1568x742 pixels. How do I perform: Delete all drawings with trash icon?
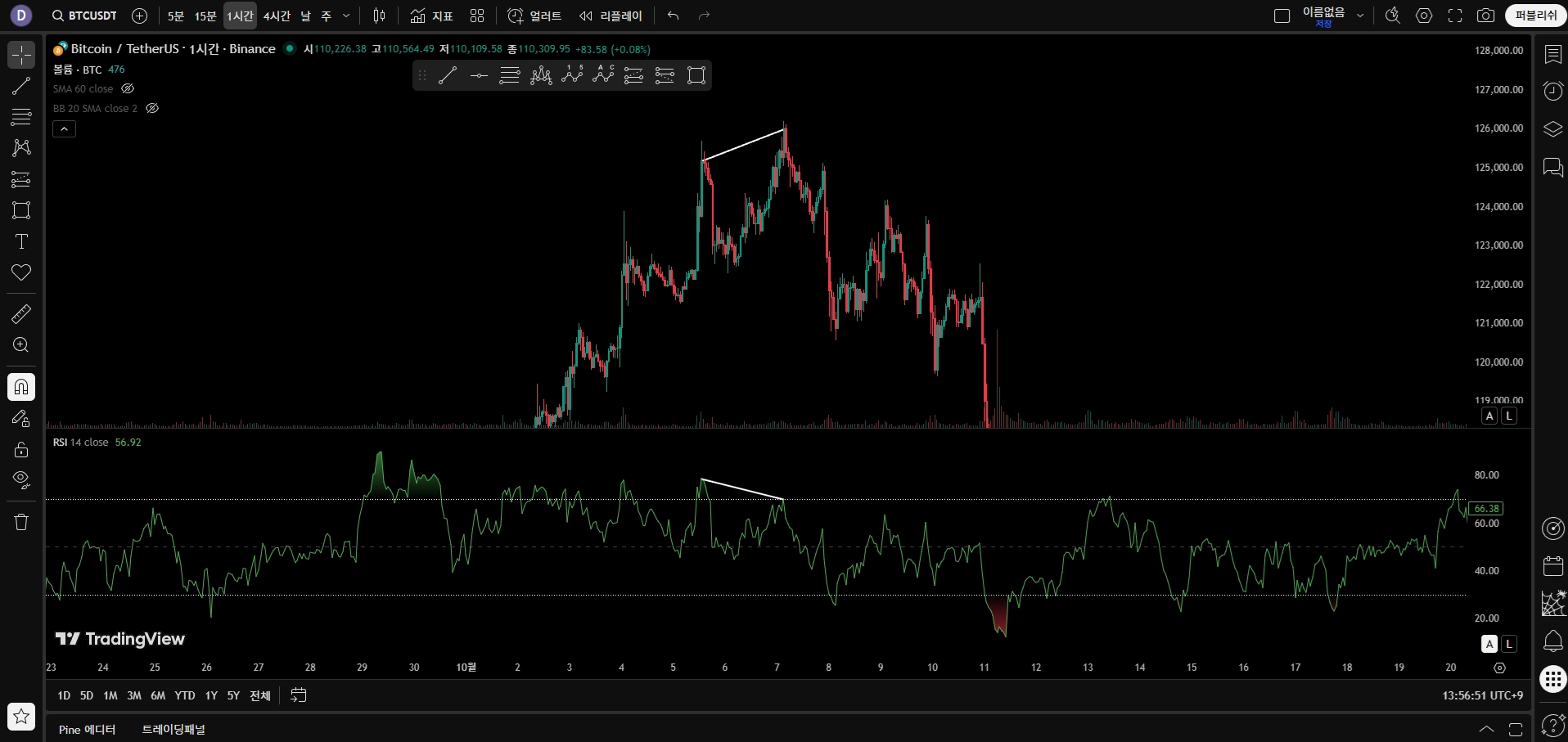point(21,522)
